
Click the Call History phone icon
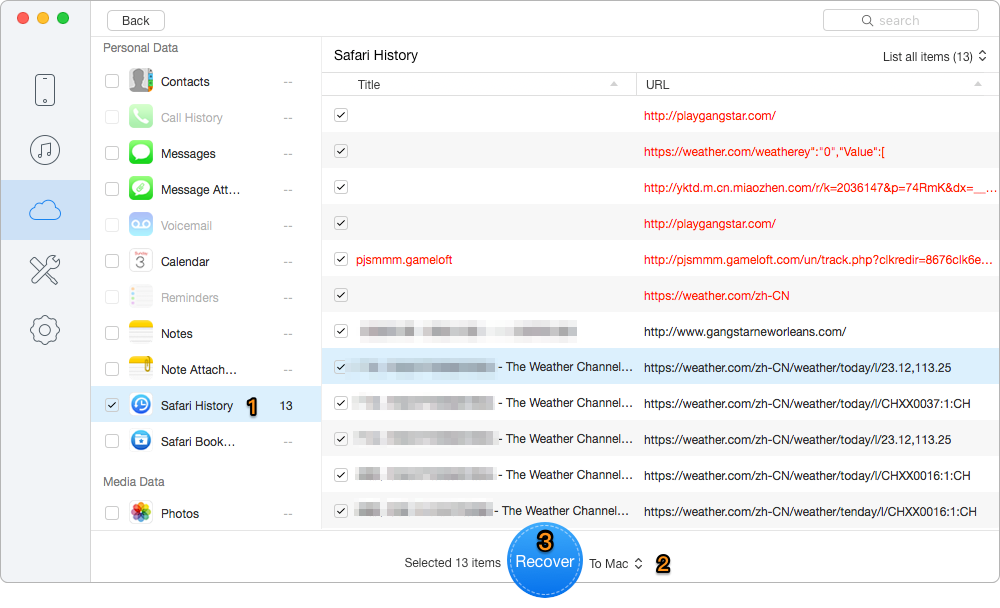tap(141, 117)
